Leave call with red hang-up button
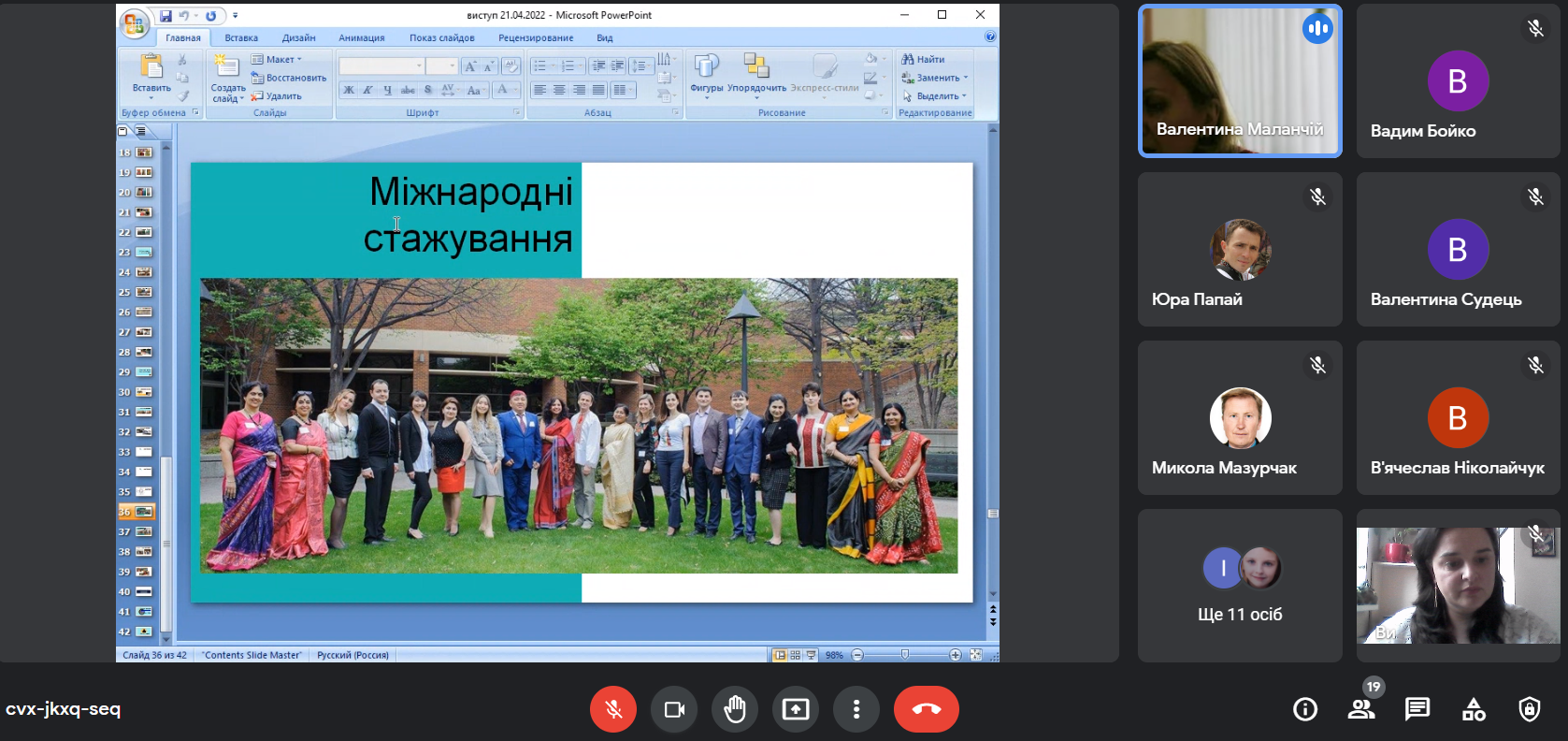This screenshot has height=741, width=1568. click(x=927, y=709)
